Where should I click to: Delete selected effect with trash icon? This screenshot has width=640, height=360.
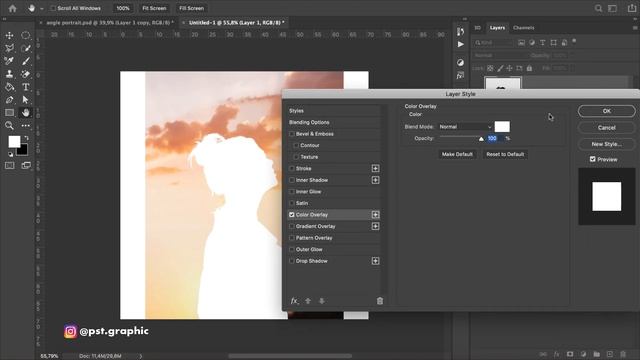tap(380, 301)
